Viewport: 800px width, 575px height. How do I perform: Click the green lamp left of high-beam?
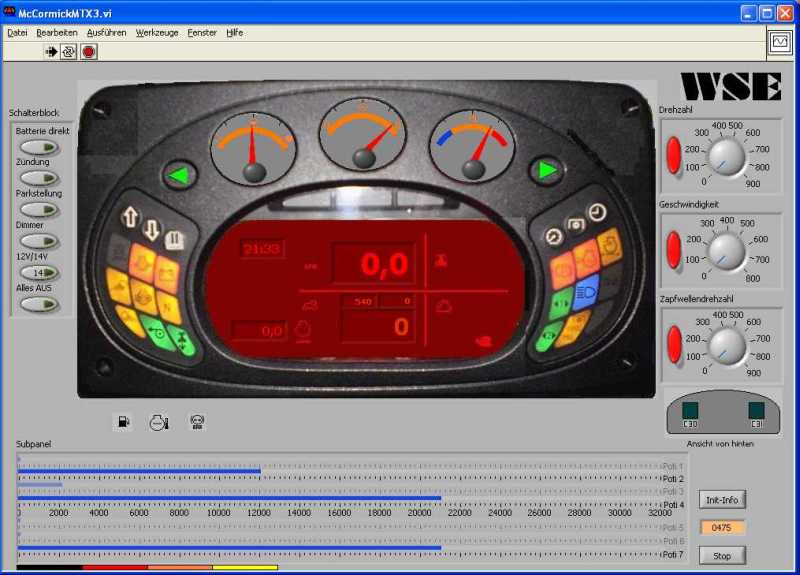561,304
